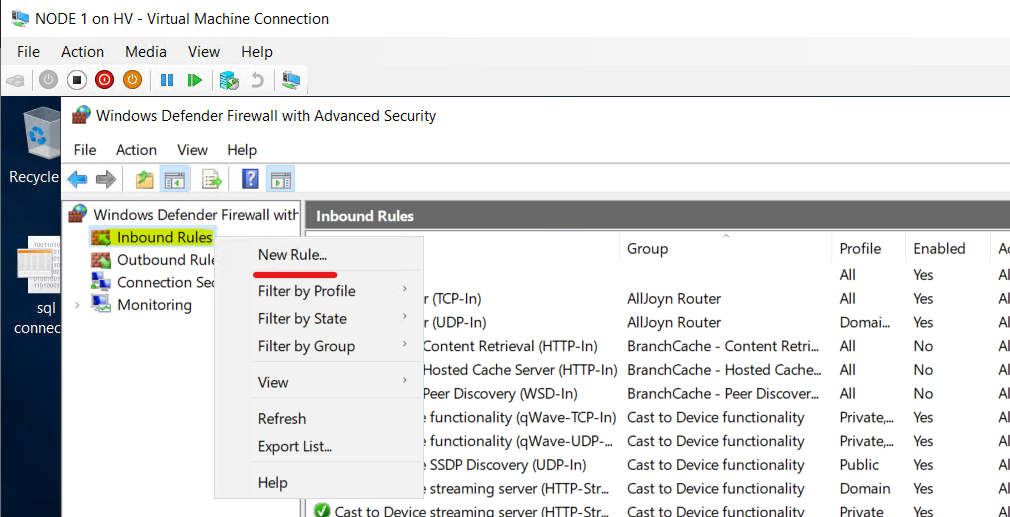Screen dimensions: 1010x517
Task: Choose Export List... from context menu
Action: click(x=318, y=446)
